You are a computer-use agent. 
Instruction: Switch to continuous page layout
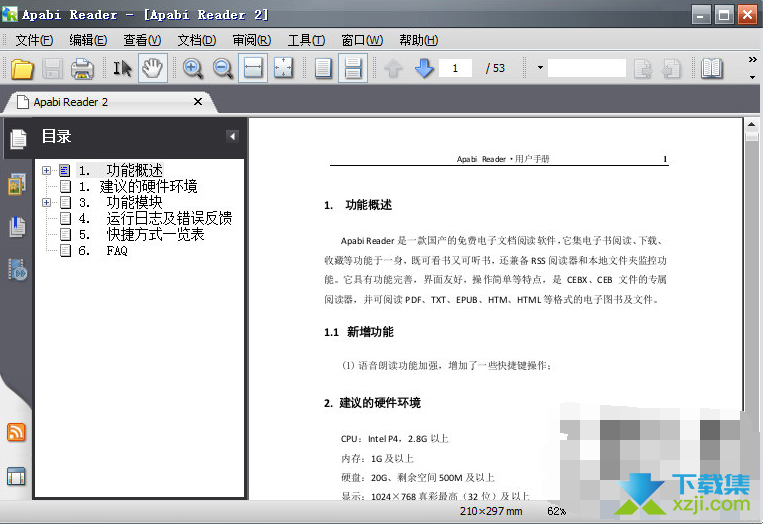(x=353, y=68)
